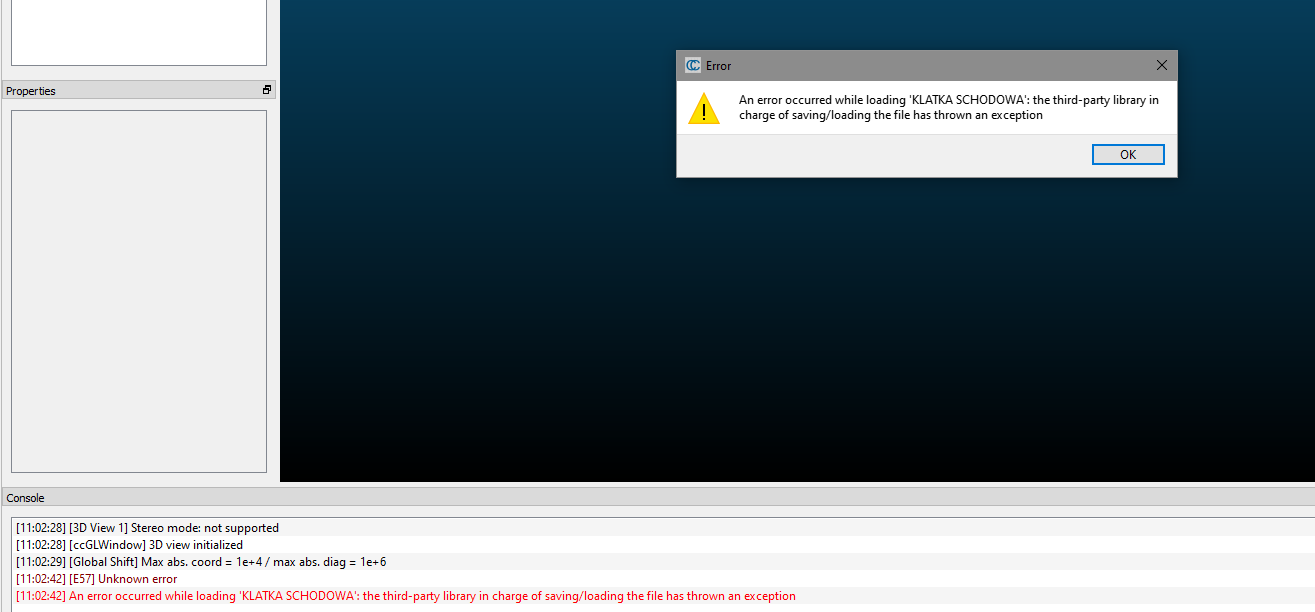Click OK to dismiss the error
Image resolution: width=1315 pixels, height=612 pixels.
point(1128,154)
